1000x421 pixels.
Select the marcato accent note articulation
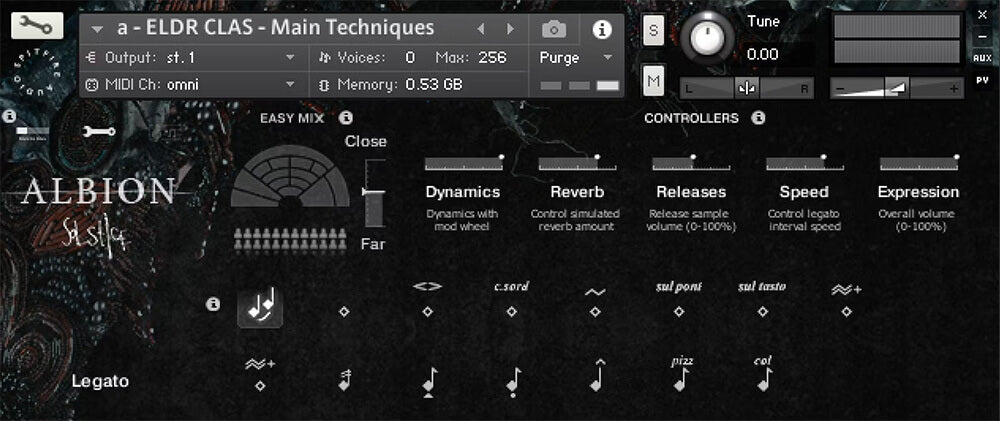[x=598, y=375]
